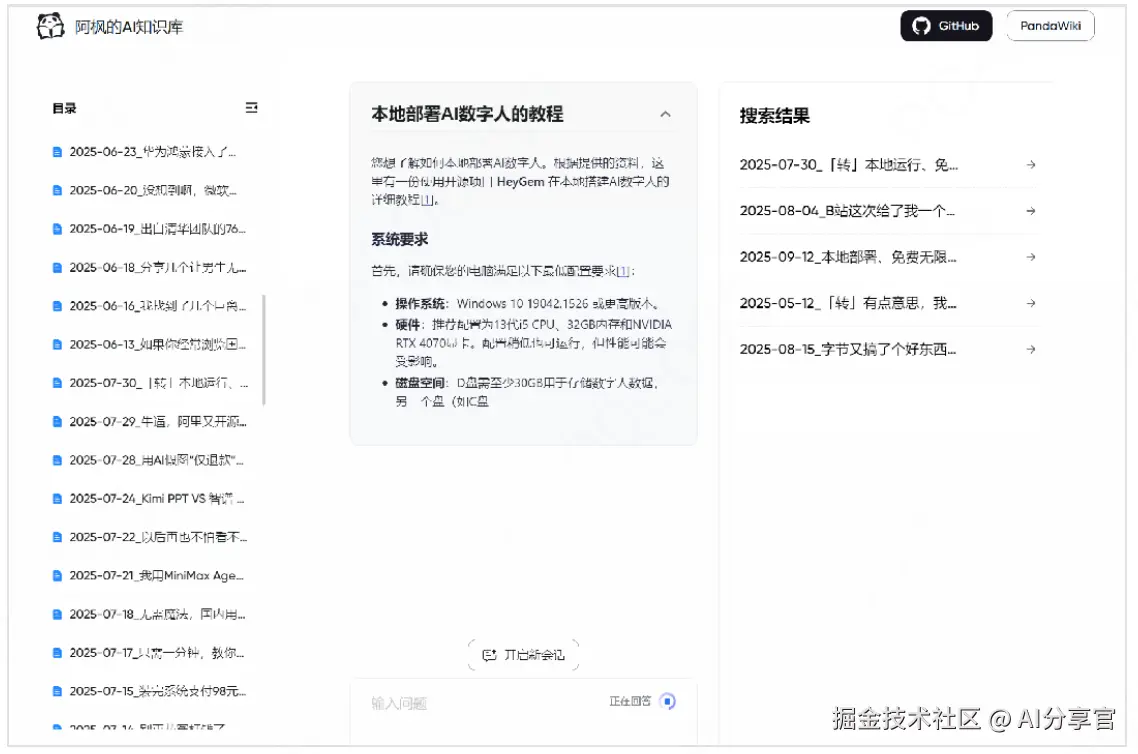Focus the 输入问题 question input field
The width and height of the screenshot is (1138, 754).
[486, 702]
